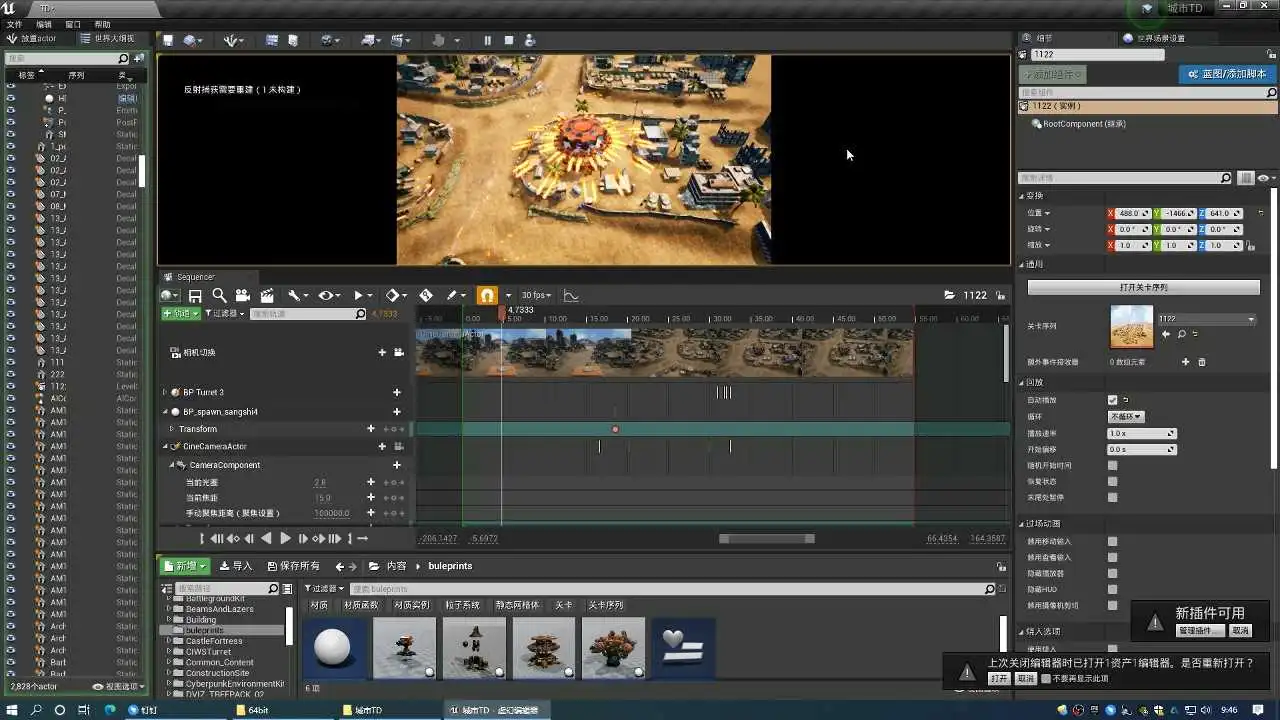Switch to the World Outliner tab
Viewport: 1280px width, 720px height.
point(108,38)
